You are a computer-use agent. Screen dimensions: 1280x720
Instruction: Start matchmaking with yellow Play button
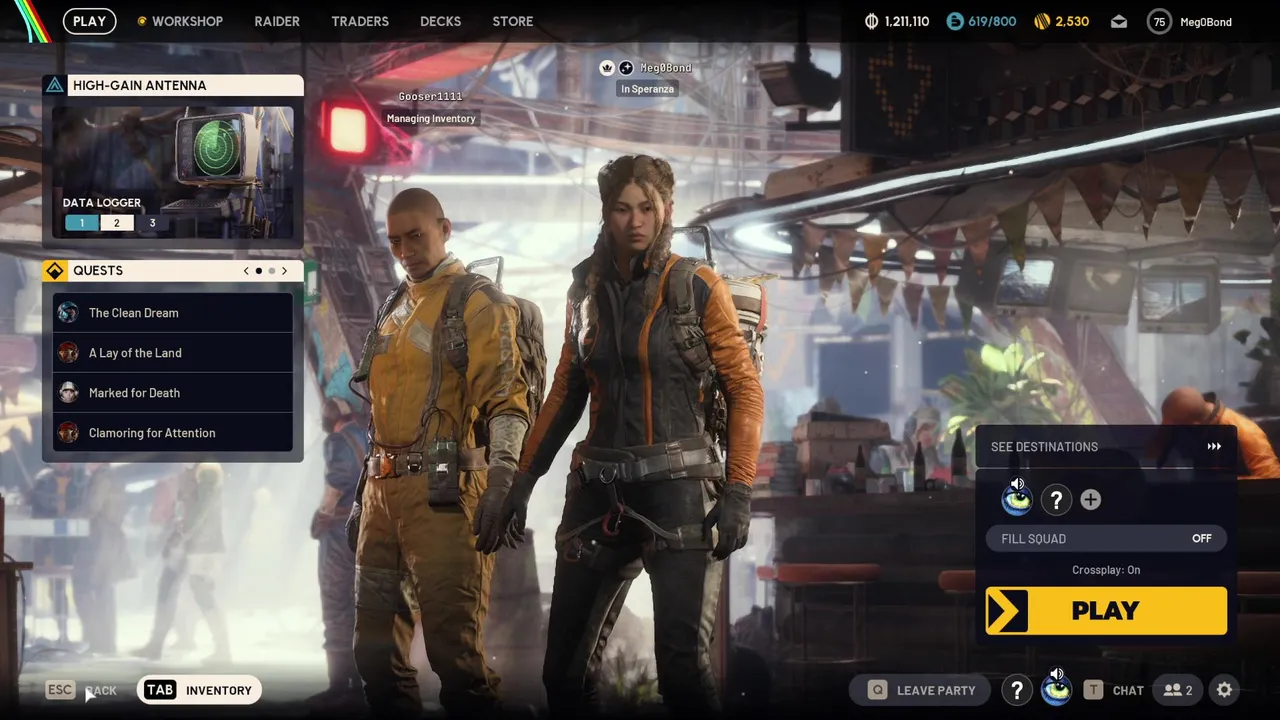point(1106,610)
